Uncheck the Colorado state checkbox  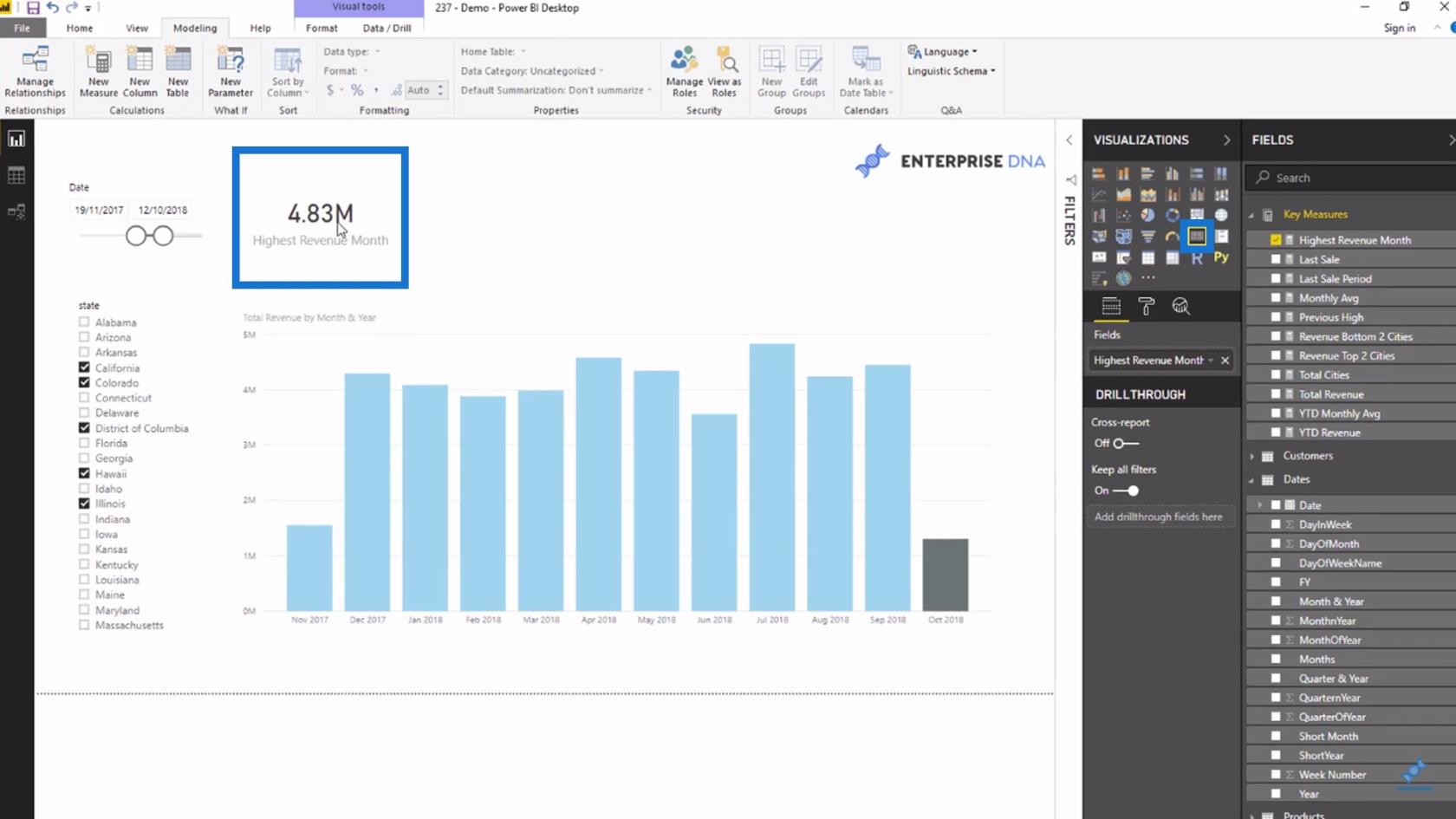84,382
